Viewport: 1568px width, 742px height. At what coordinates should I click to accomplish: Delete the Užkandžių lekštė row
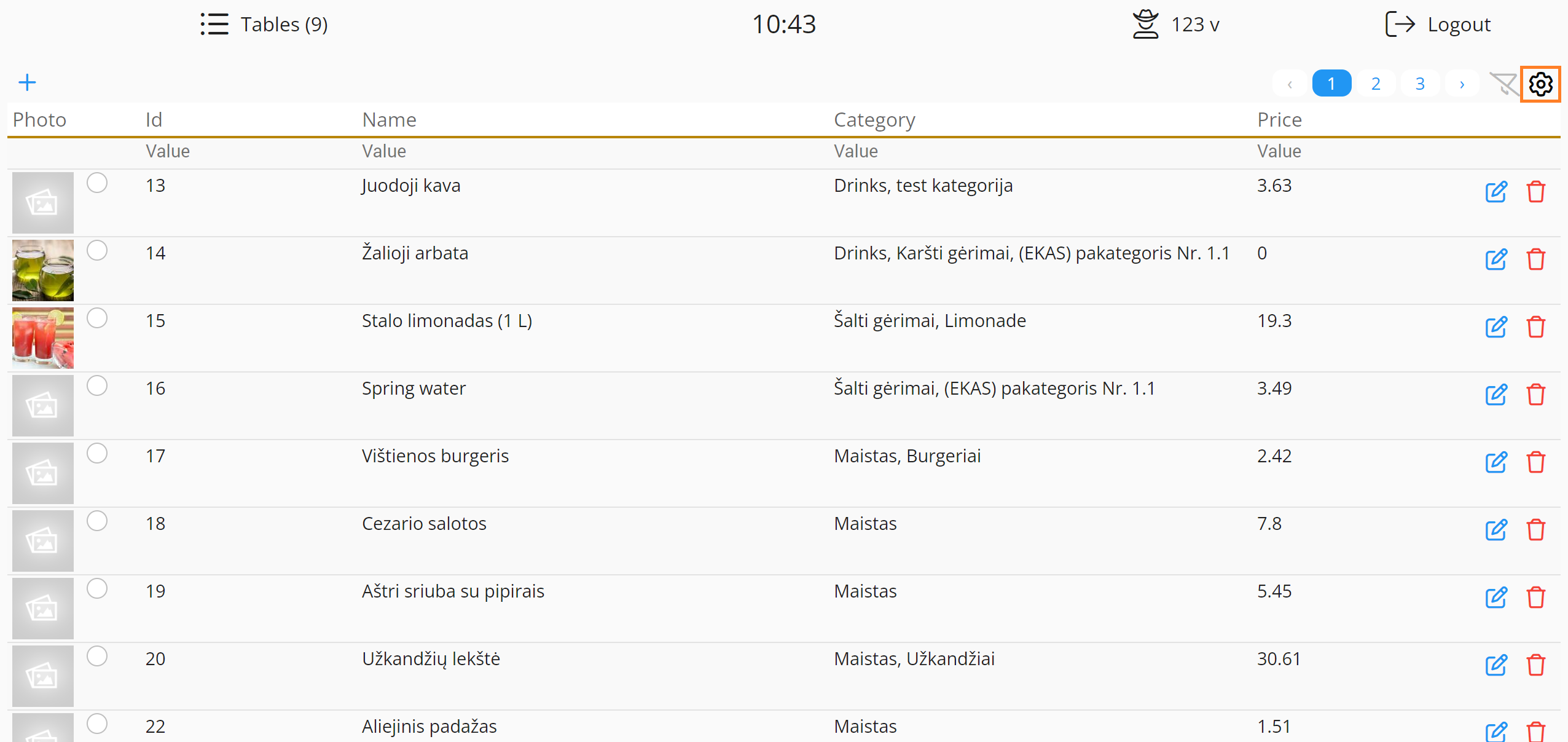pos(1535,665)
